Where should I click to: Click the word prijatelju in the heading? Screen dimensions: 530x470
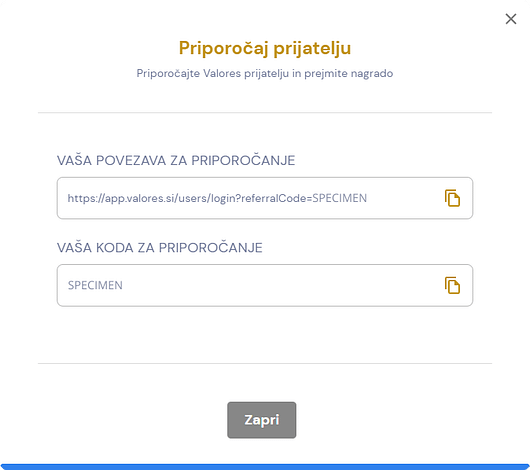coord(312,48)
